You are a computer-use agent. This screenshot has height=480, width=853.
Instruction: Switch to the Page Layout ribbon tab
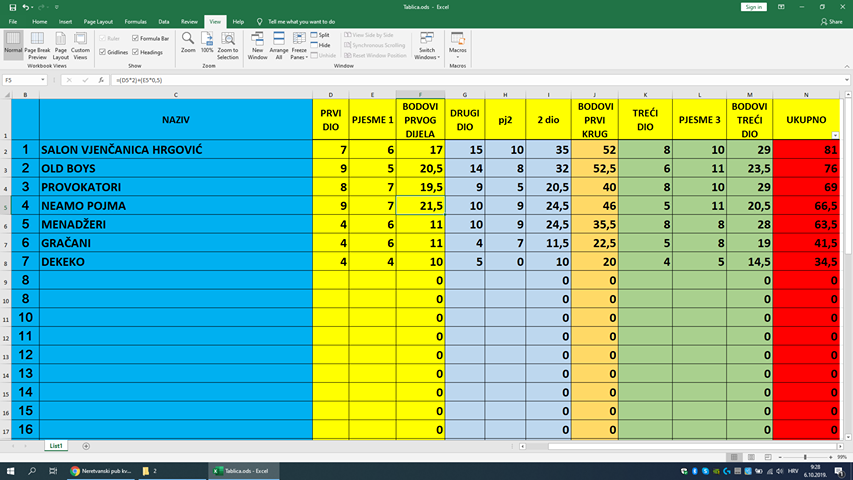click(x=98, y=20)
